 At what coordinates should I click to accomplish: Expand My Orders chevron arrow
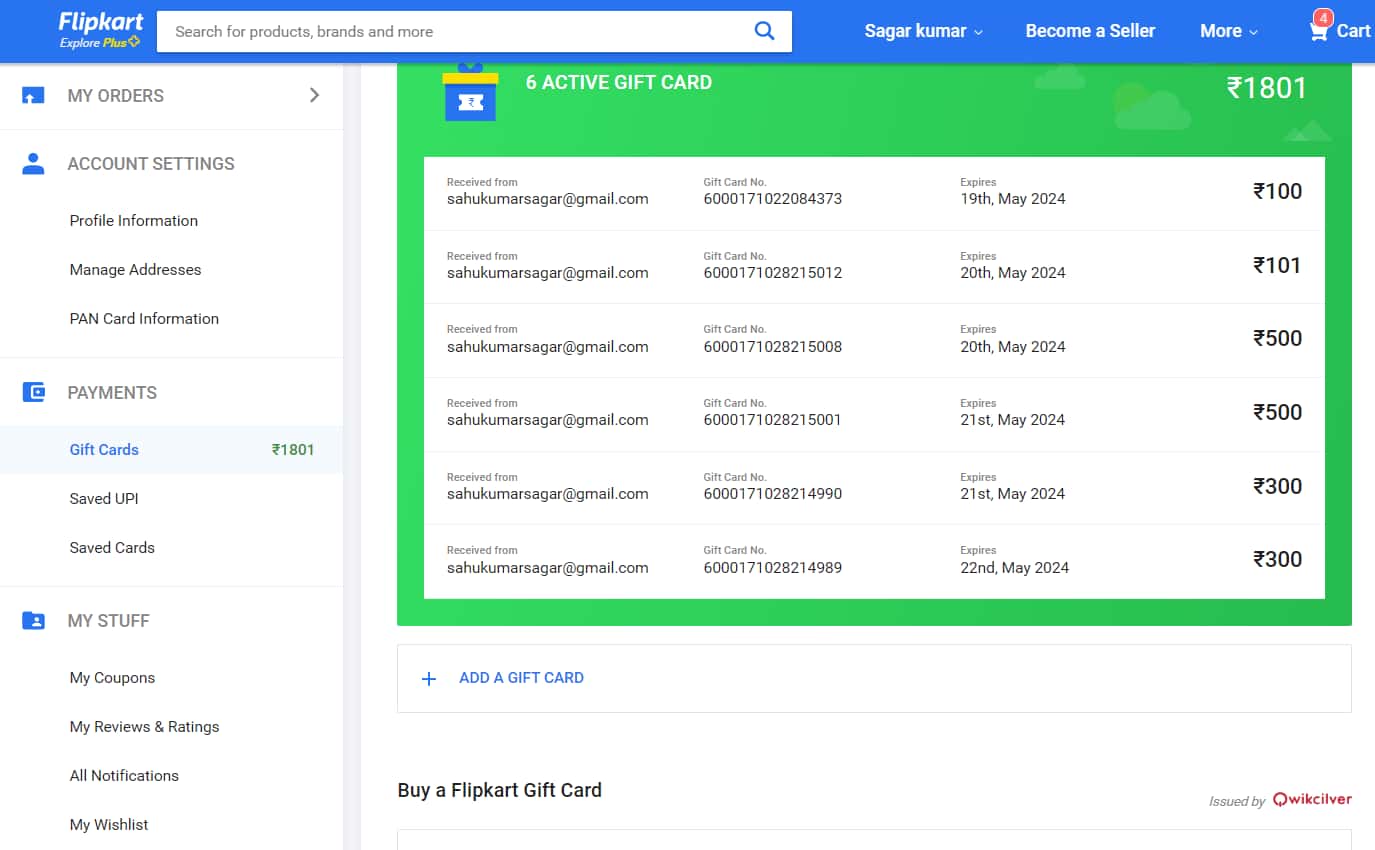(314, 95)
